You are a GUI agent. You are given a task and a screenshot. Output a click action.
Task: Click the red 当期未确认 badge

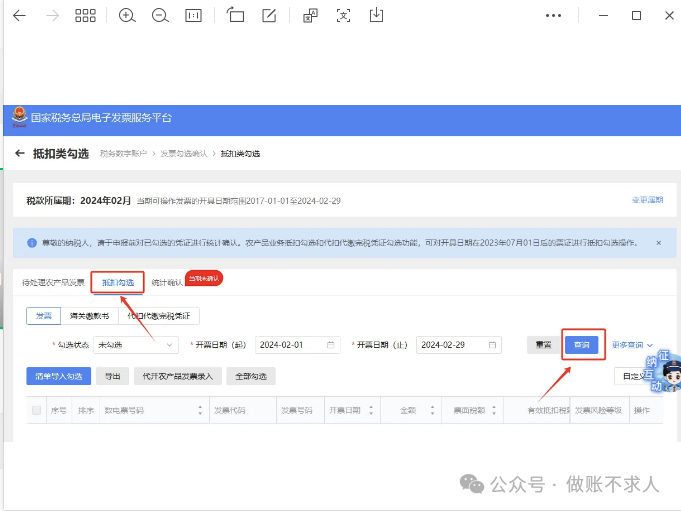pyautogui.click(x=204, y=278)
